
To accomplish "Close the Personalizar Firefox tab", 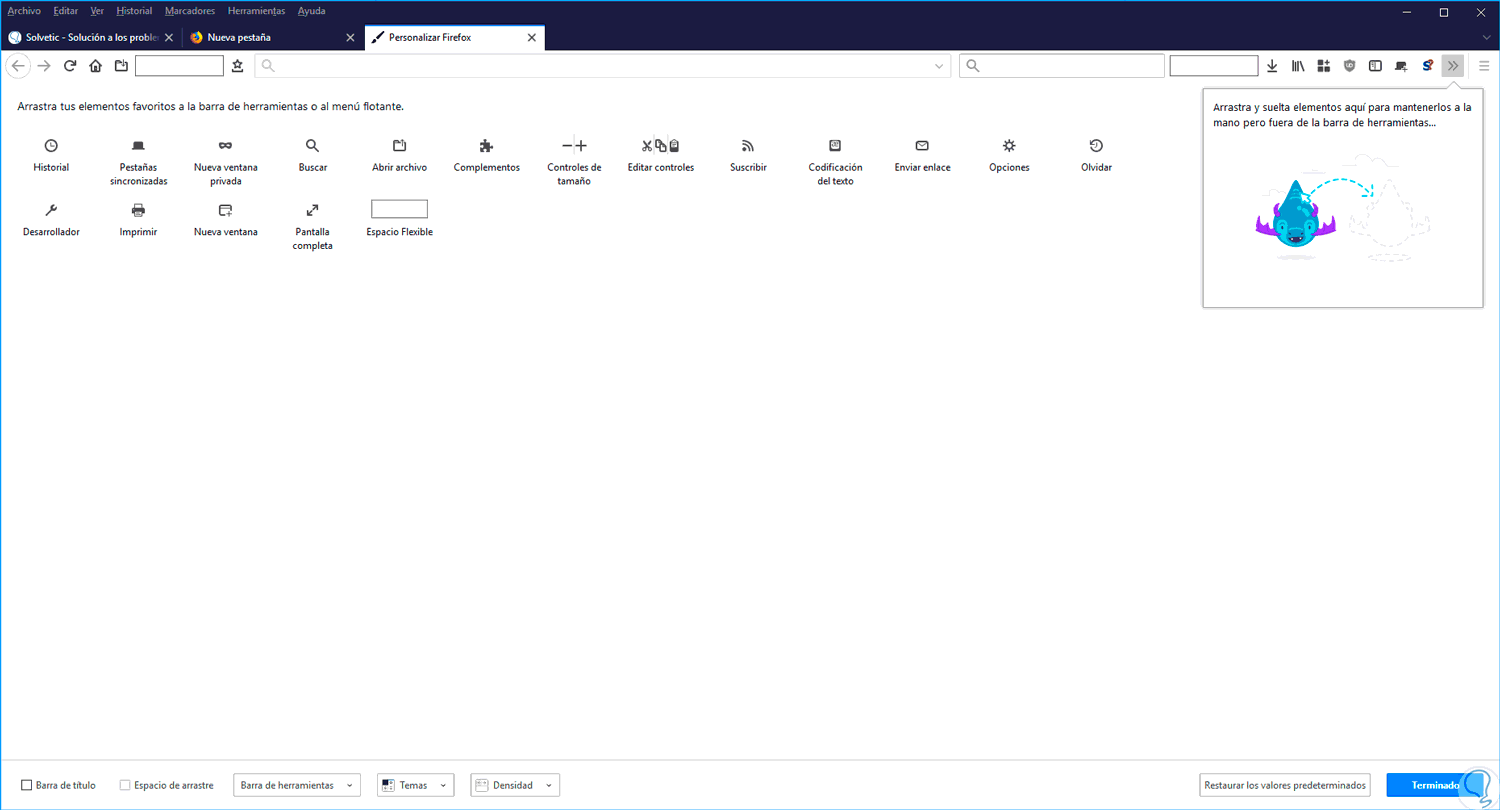I will pyautogui.click(x=532, y=38).
